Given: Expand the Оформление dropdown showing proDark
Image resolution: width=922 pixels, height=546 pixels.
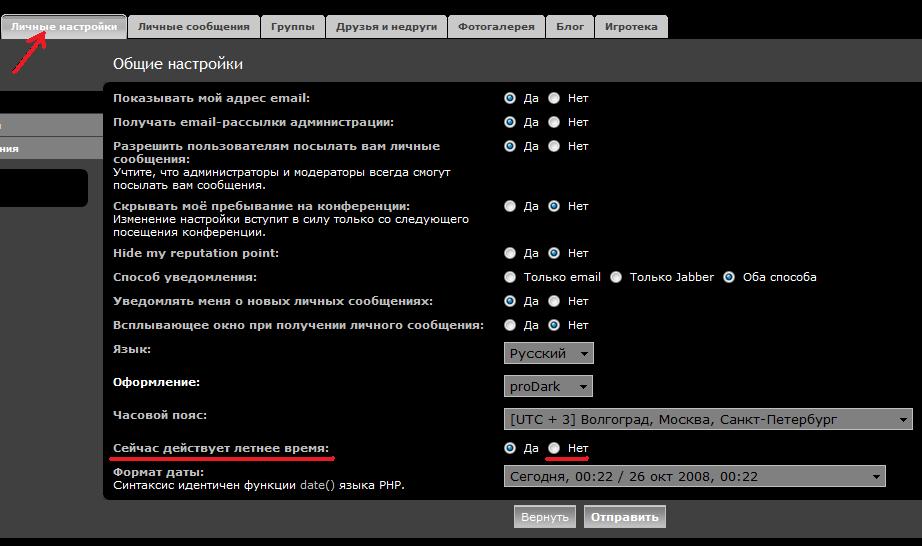Looking at the screenshot, I should 548,386.
